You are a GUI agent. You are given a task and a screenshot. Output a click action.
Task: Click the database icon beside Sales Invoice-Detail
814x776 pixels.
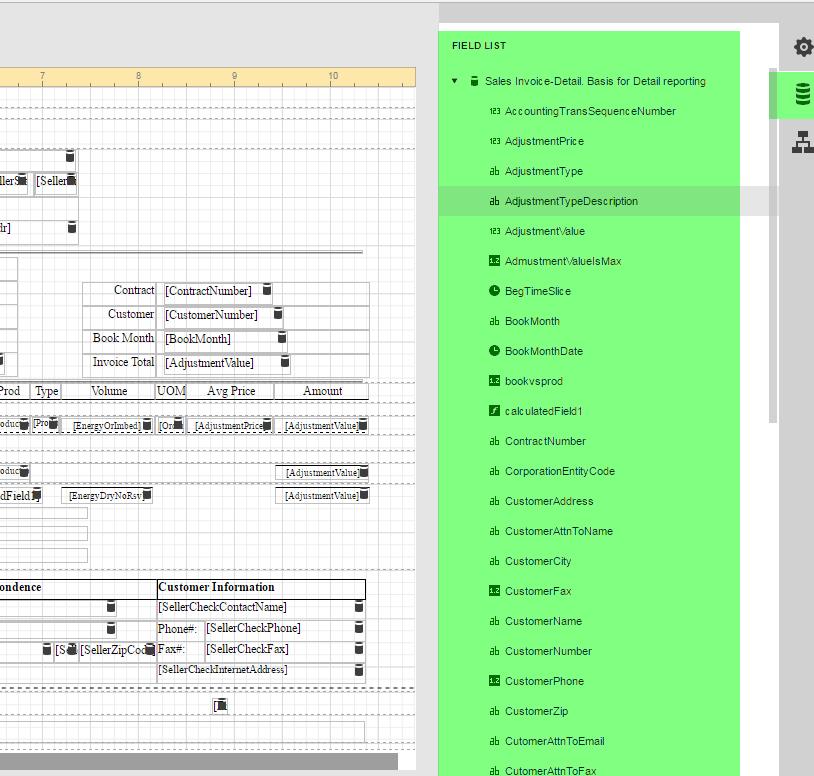click(x=474, y=82)
